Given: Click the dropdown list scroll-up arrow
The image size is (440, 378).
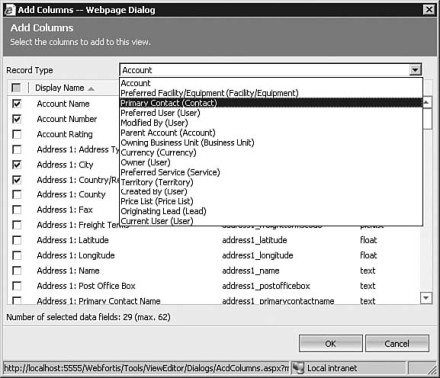Looking at the screenshot, I should 426,102.
